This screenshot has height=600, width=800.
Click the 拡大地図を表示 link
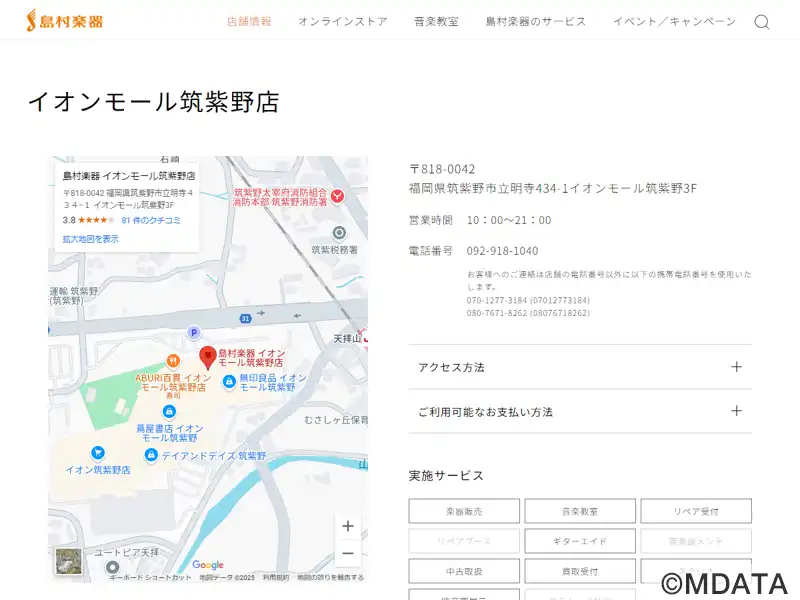90,239
